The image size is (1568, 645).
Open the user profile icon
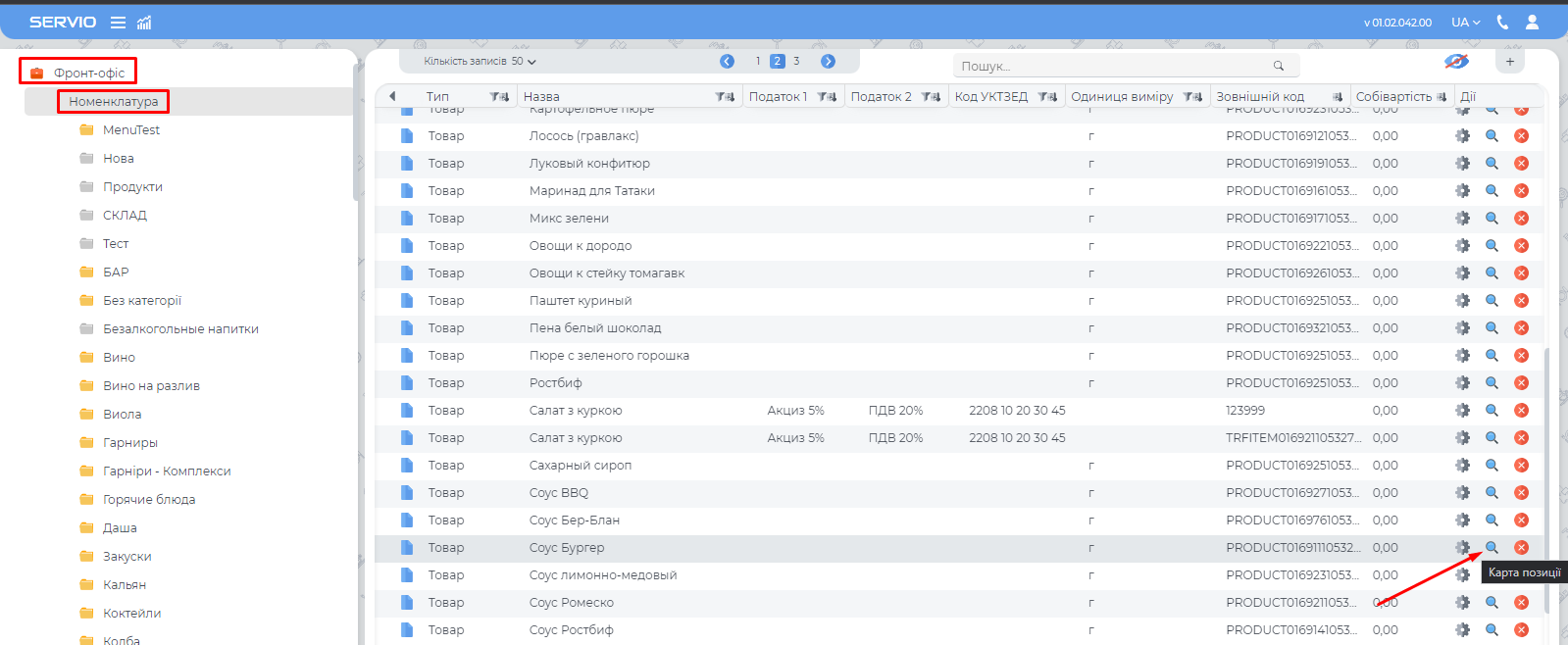pyautogui.click(x=1532, y=23)
